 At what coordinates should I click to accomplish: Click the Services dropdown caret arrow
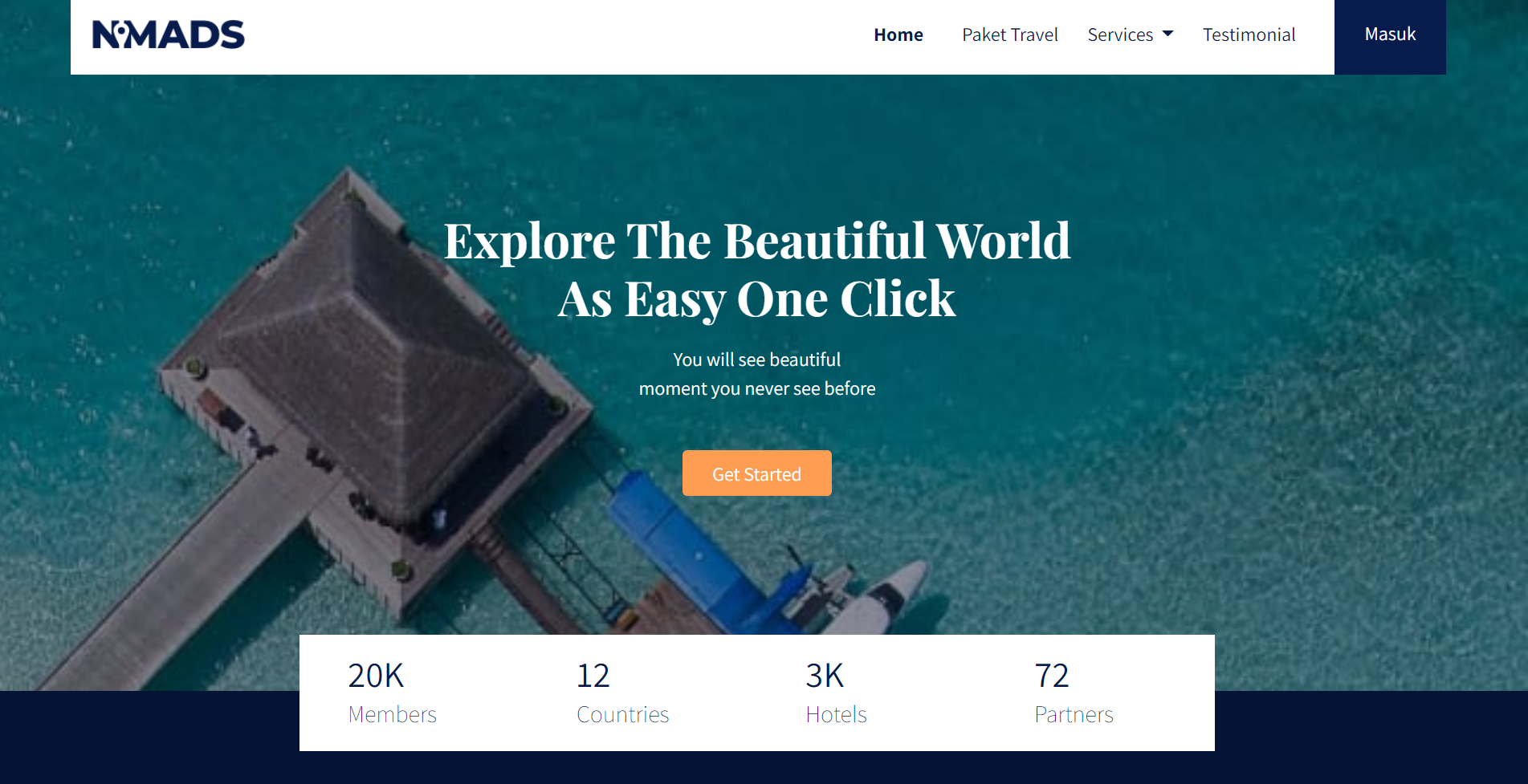point(1168,34)
